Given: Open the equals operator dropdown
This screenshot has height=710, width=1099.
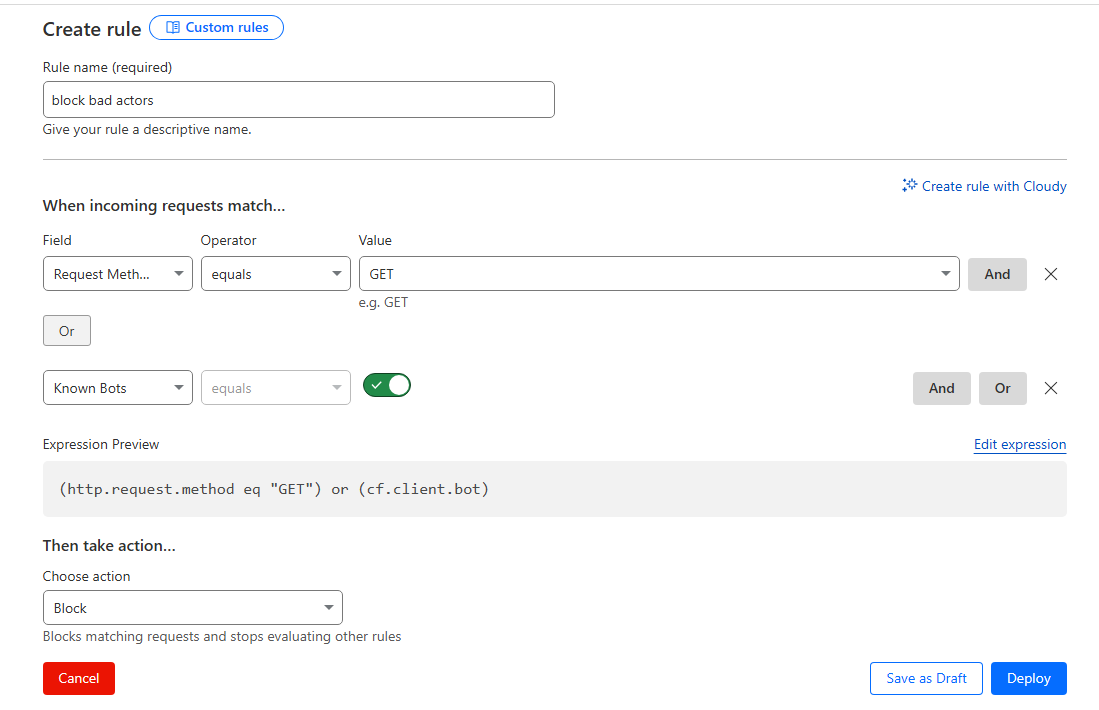Looking at the screenshot, I should pos(275,274).
